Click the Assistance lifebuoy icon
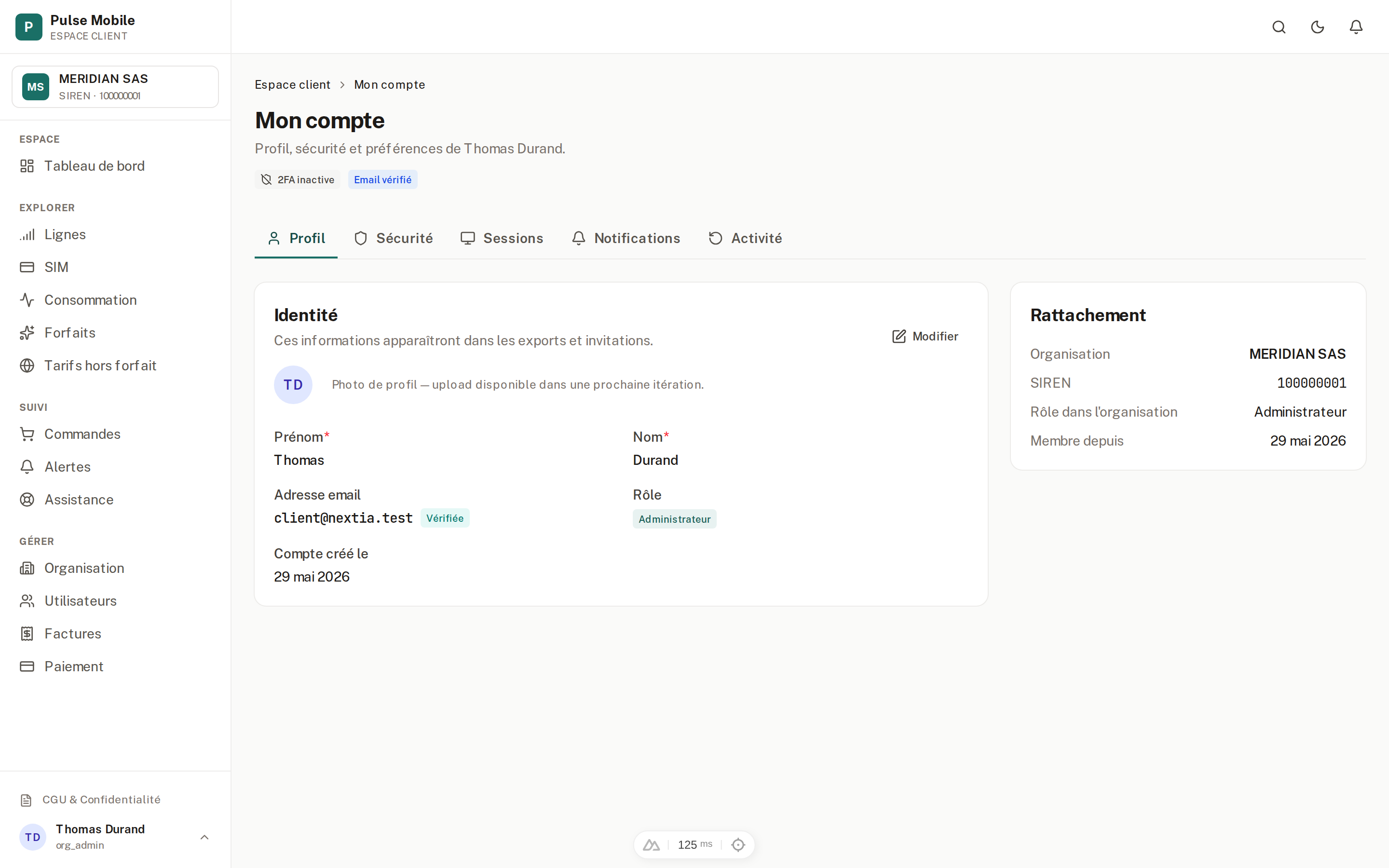1389x868 pixels. point(27,500)
